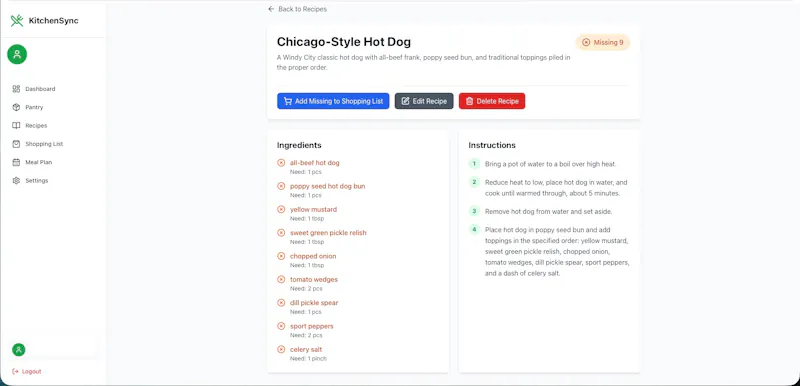
Task: Click step number 1 circle in Instructions
Action: point(474,164)
